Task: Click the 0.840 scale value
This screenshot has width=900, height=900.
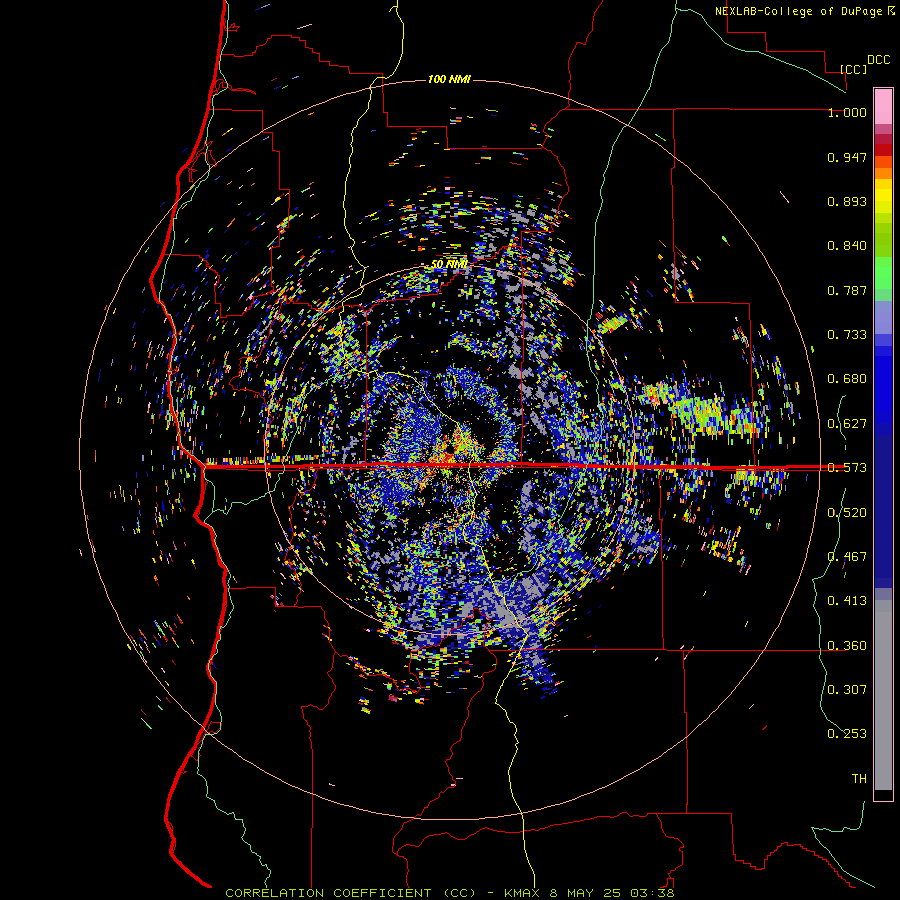Action: point(847,246)
